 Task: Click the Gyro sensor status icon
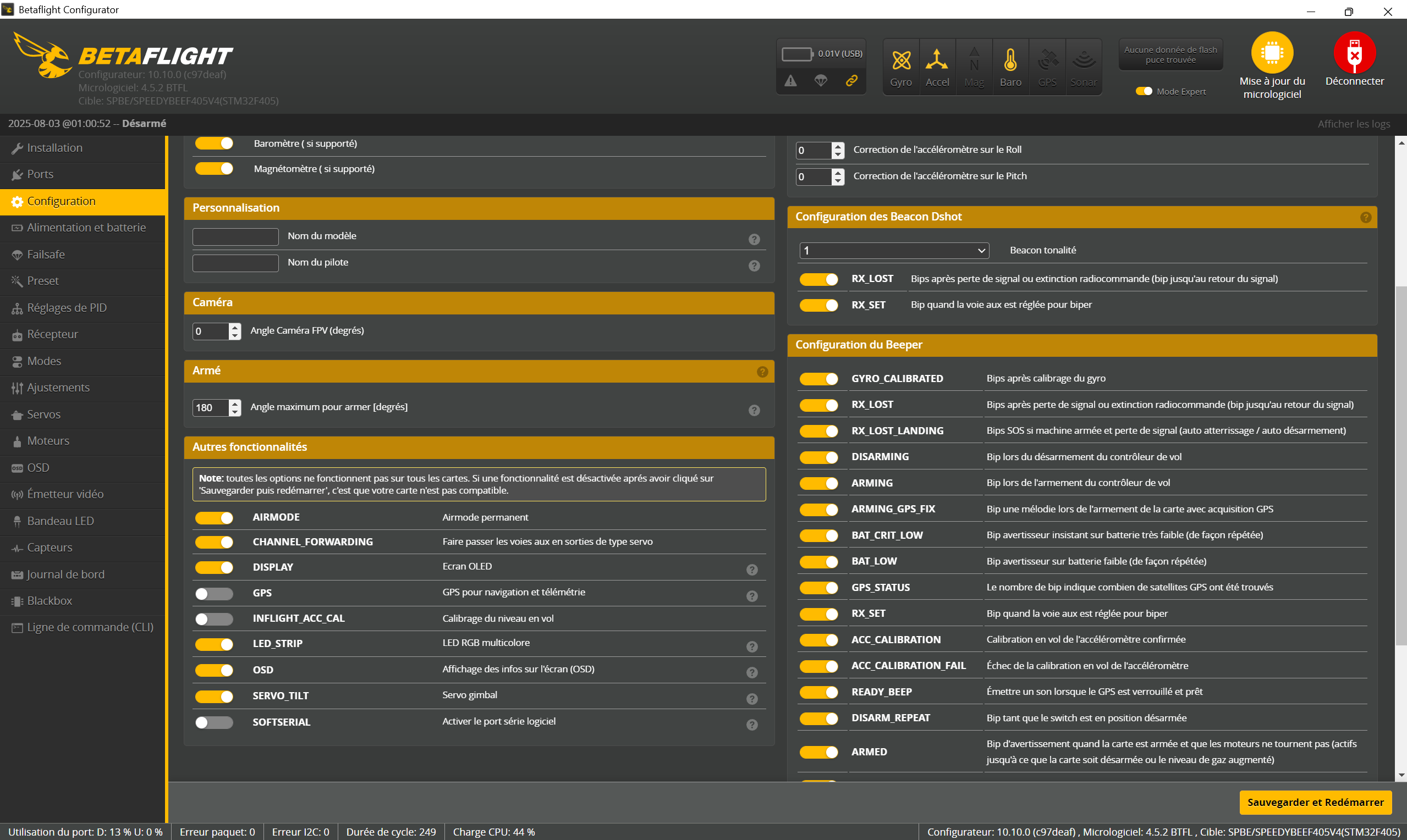pos(901,60)
